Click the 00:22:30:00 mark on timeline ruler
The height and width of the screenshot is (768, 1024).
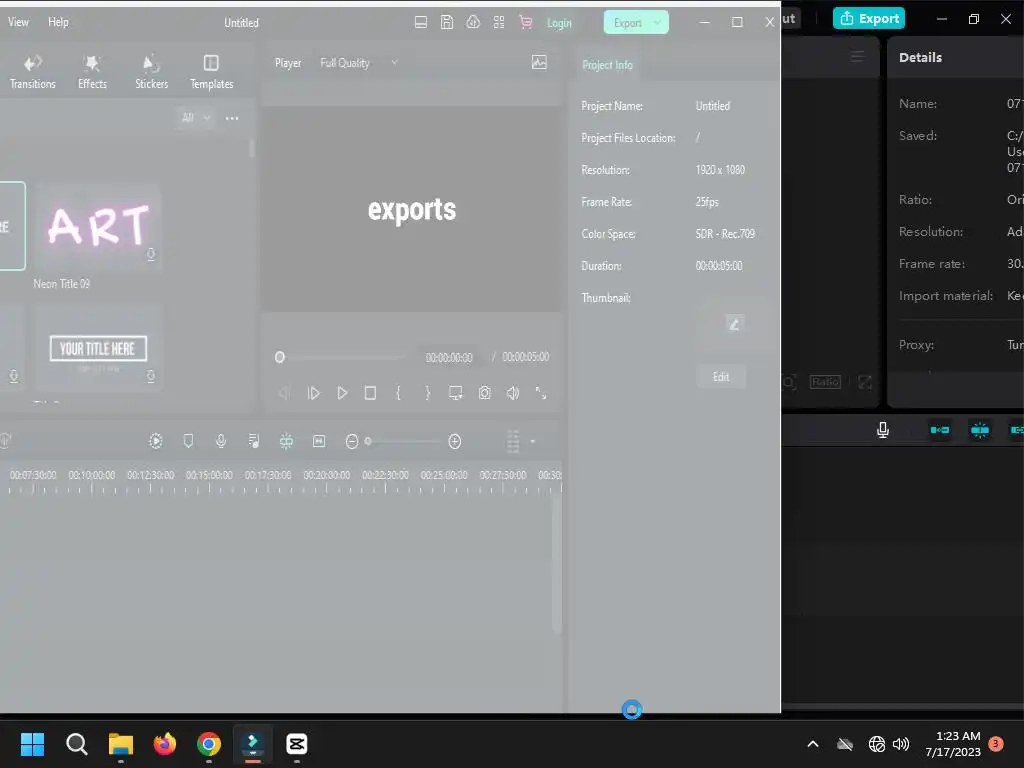tap(385, 475)
